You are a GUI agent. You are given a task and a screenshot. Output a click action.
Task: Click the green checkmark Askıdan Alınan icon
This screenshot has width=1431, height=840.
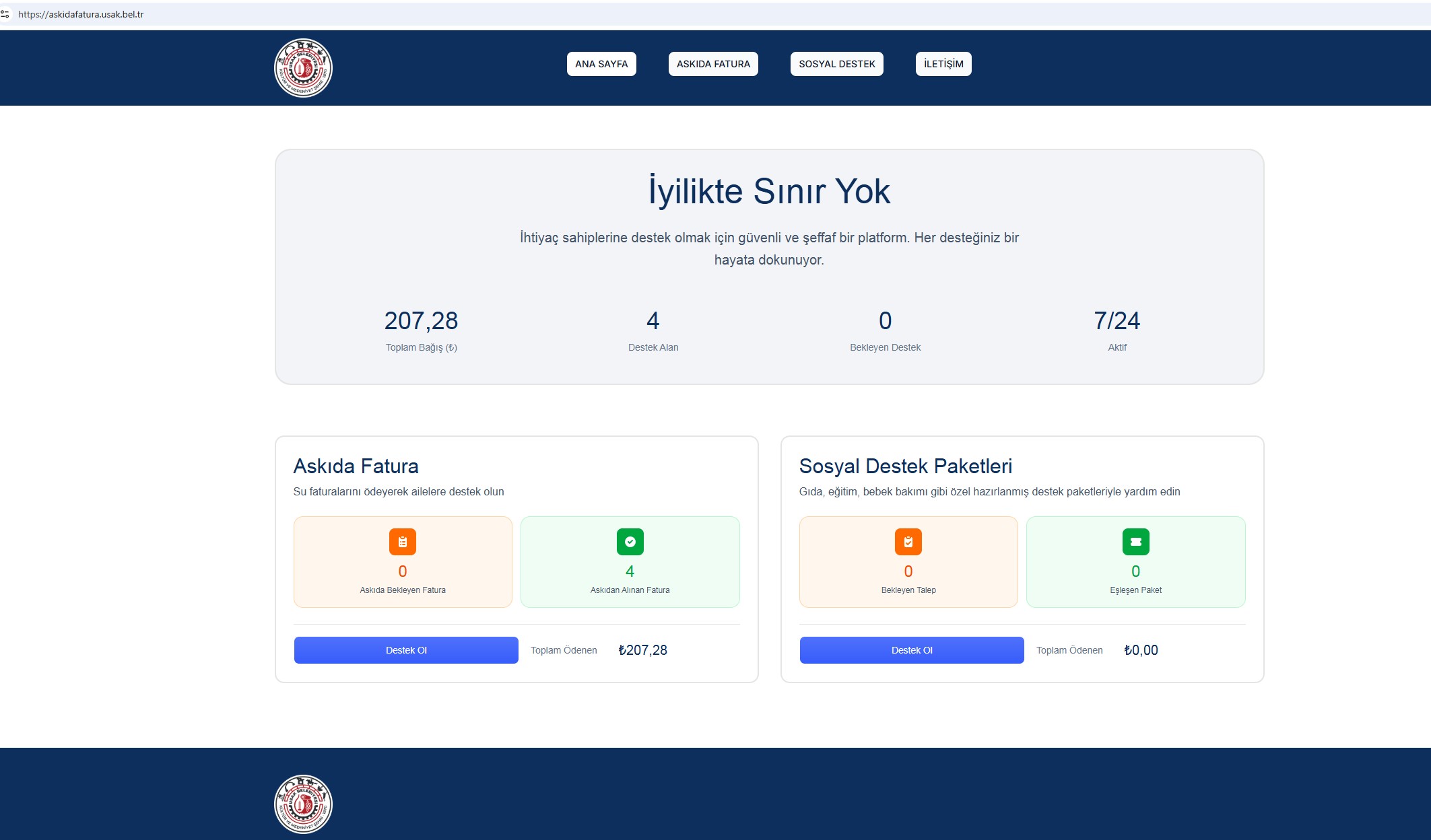(630, 542)
